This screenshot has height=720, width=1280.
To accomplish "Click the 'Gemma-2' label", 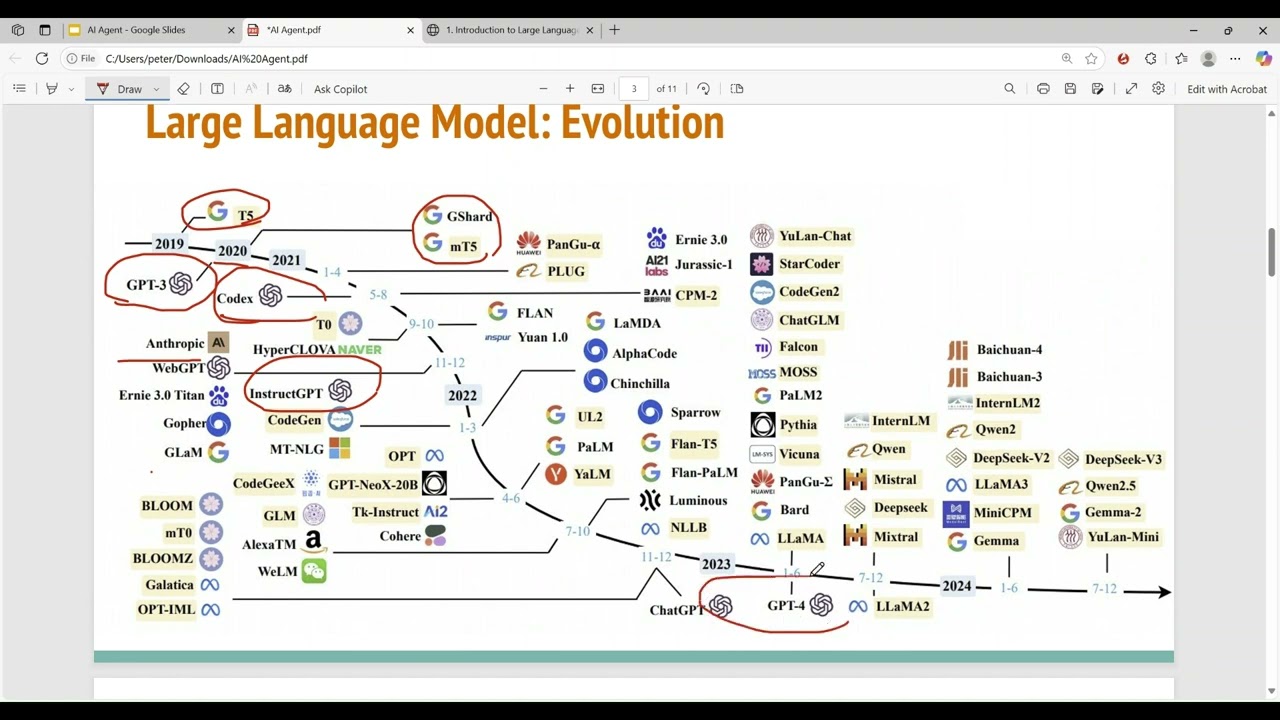I will coord(1113,512).
